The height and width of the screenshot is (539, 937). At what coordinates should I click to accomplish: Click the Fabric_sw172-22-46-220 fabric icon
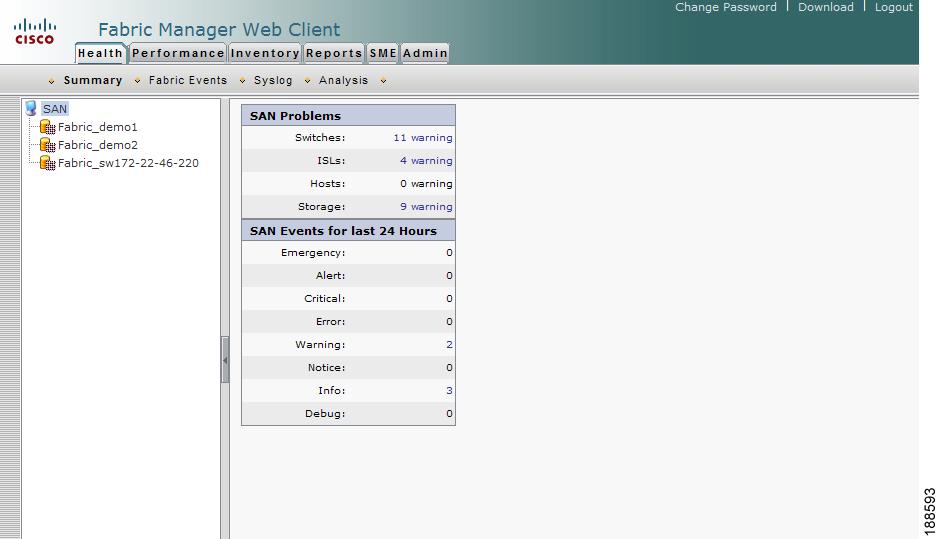pyautogui.click(x=47, y=163)
